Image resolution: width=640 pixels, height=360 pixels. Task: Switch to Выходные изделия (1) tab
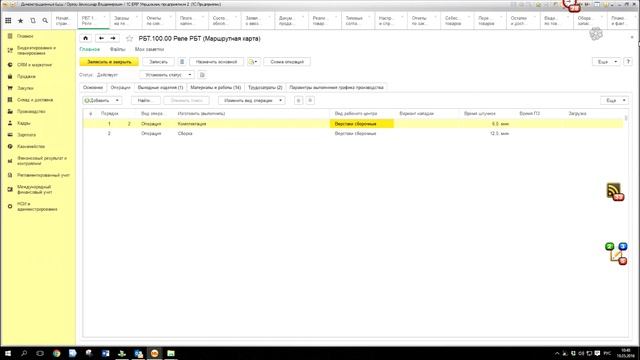160,87
